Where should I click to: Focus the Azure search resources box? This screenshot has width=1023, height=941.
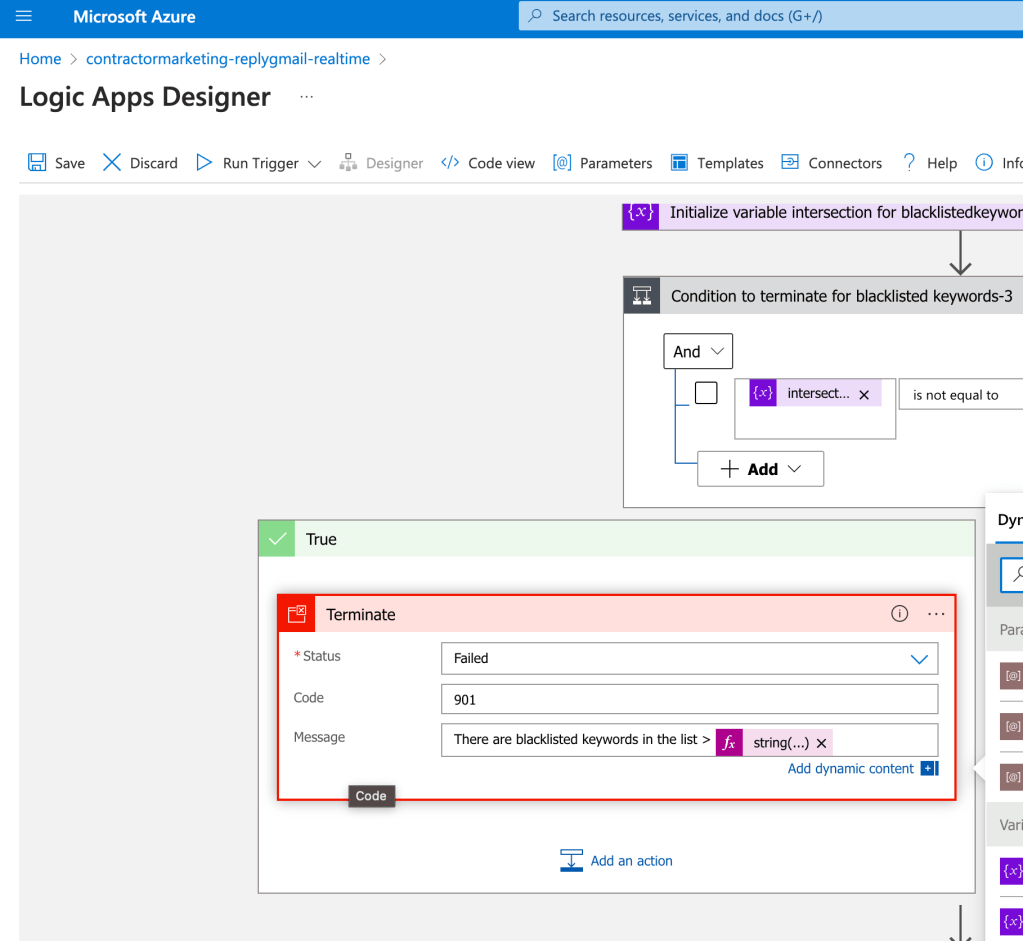[771, 16]
